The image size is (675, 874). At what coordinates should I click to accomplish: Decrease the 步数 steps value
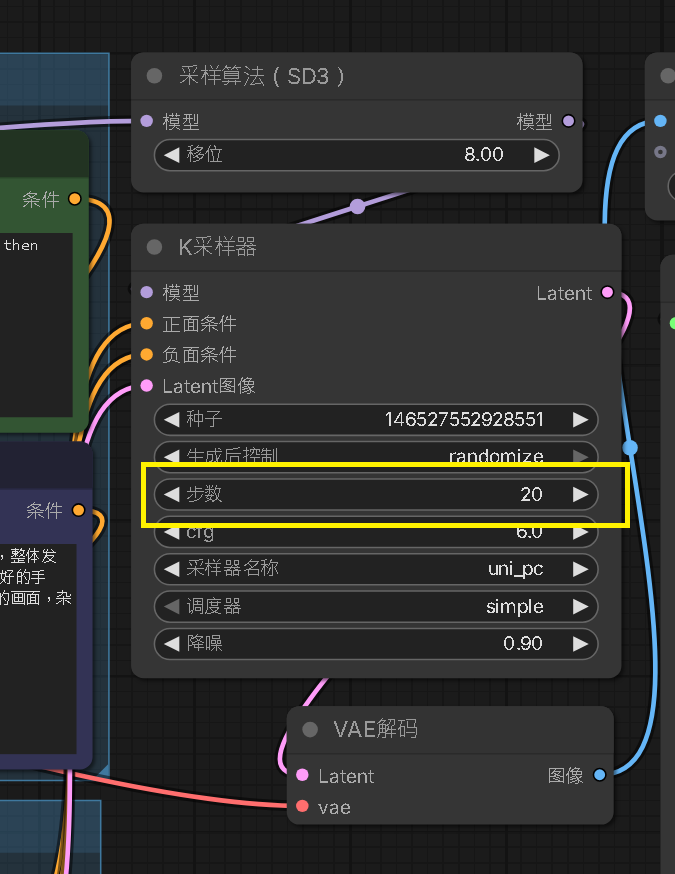coord(172,494)
